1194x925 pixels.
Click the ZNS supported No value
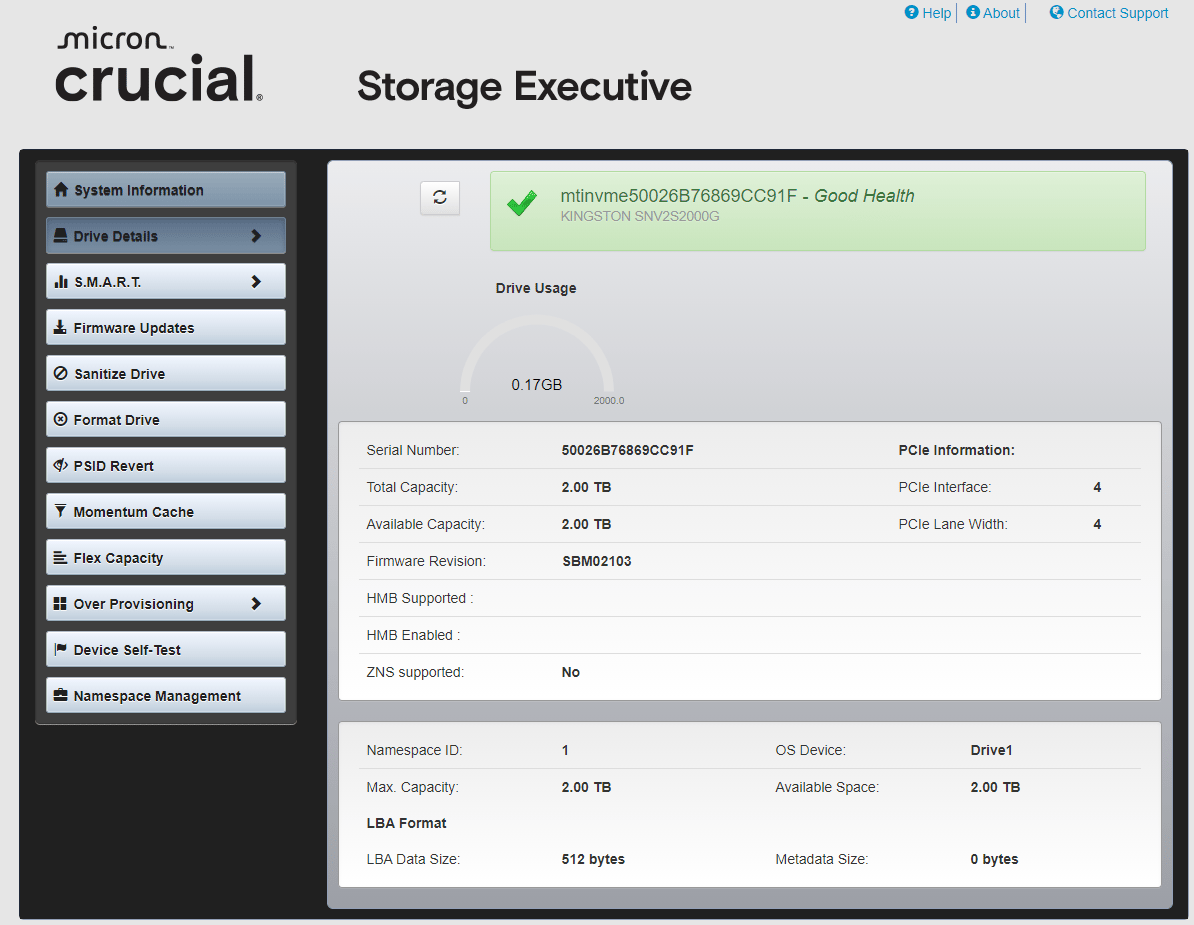[x=570, y=672]
